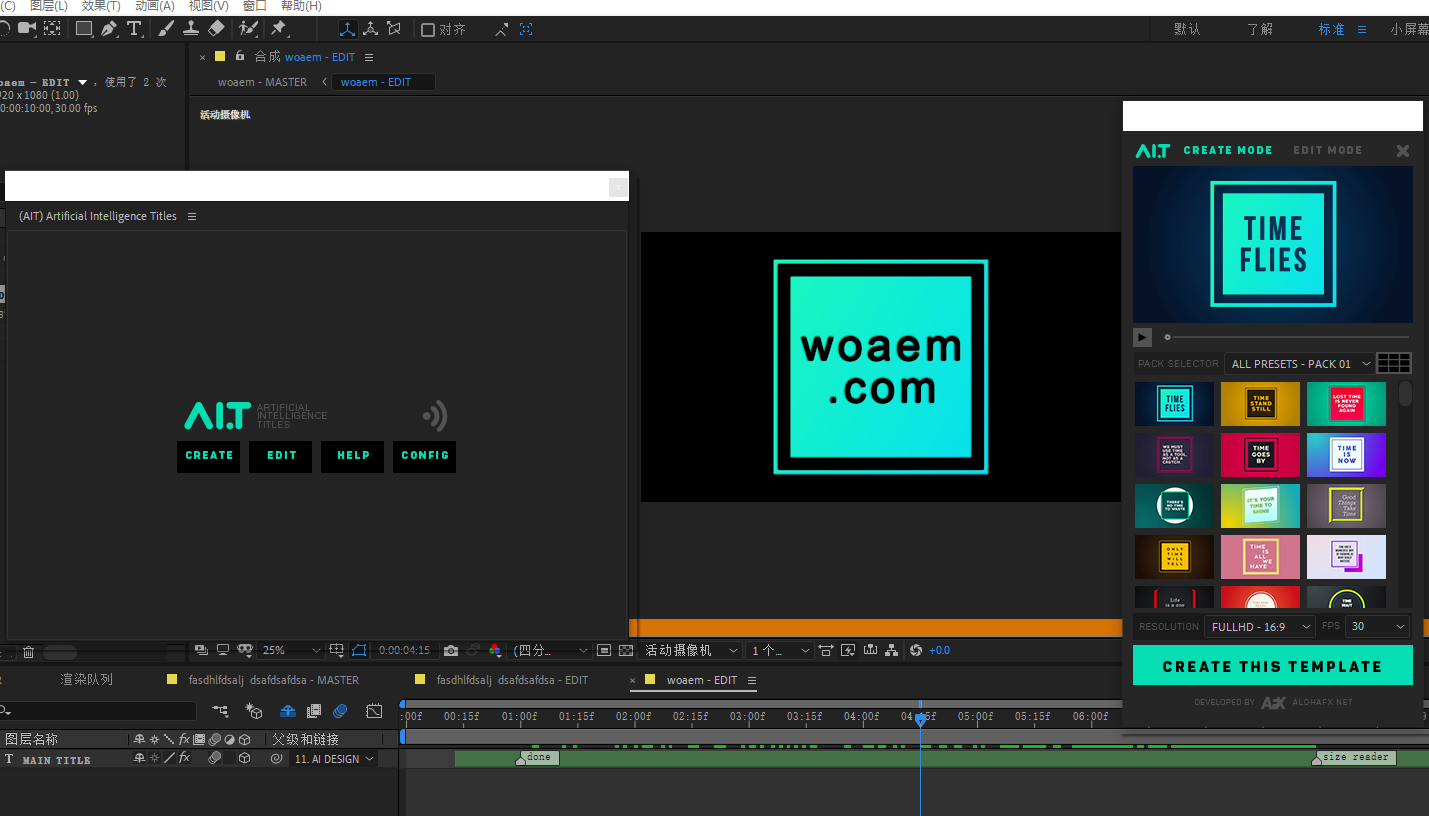This screenshot has height=816, width=1429.
Task: Select the Rectangle shape tool
Action: click(84, 29)
